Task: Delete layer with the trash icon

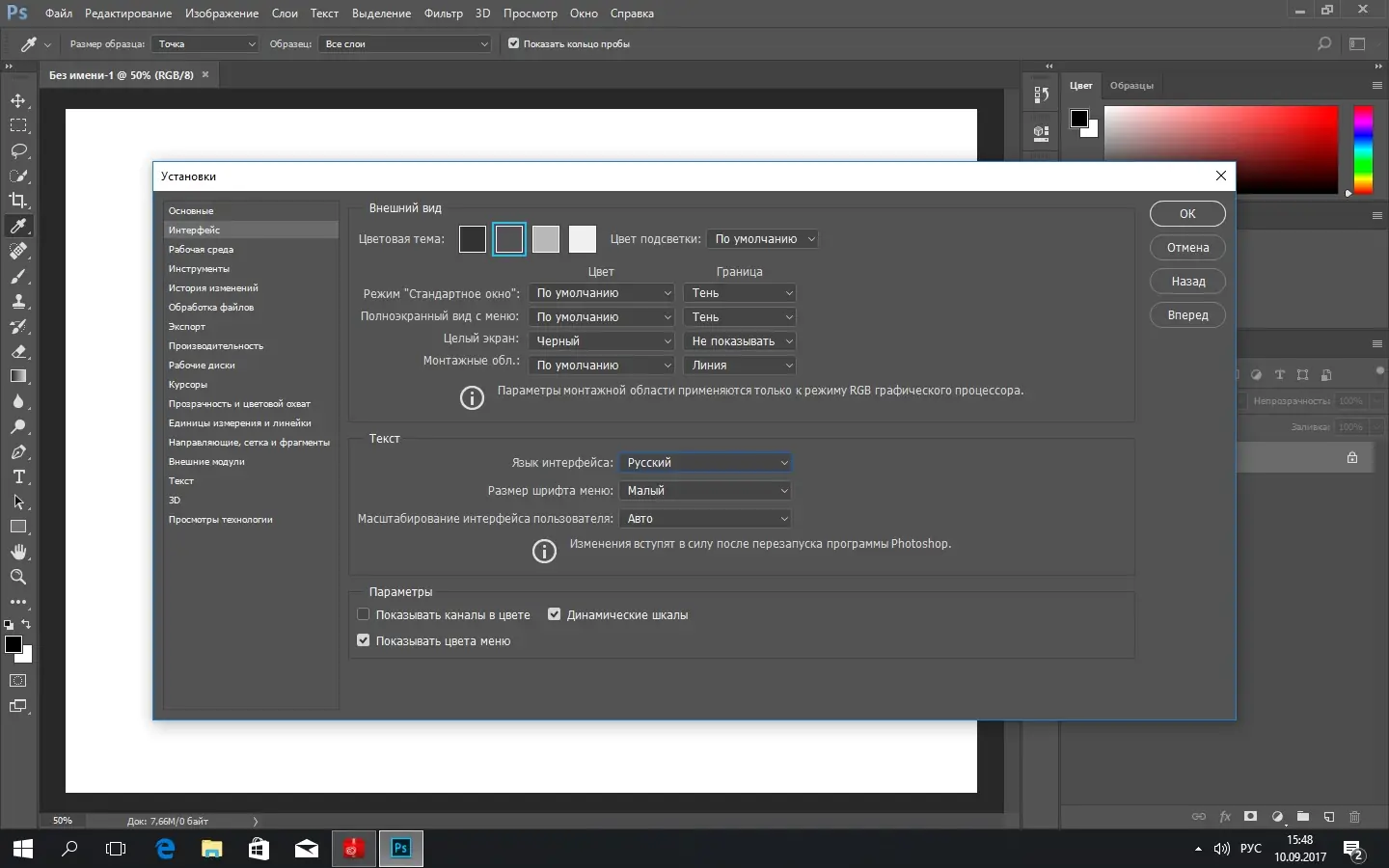Action: pos(1354,817)
